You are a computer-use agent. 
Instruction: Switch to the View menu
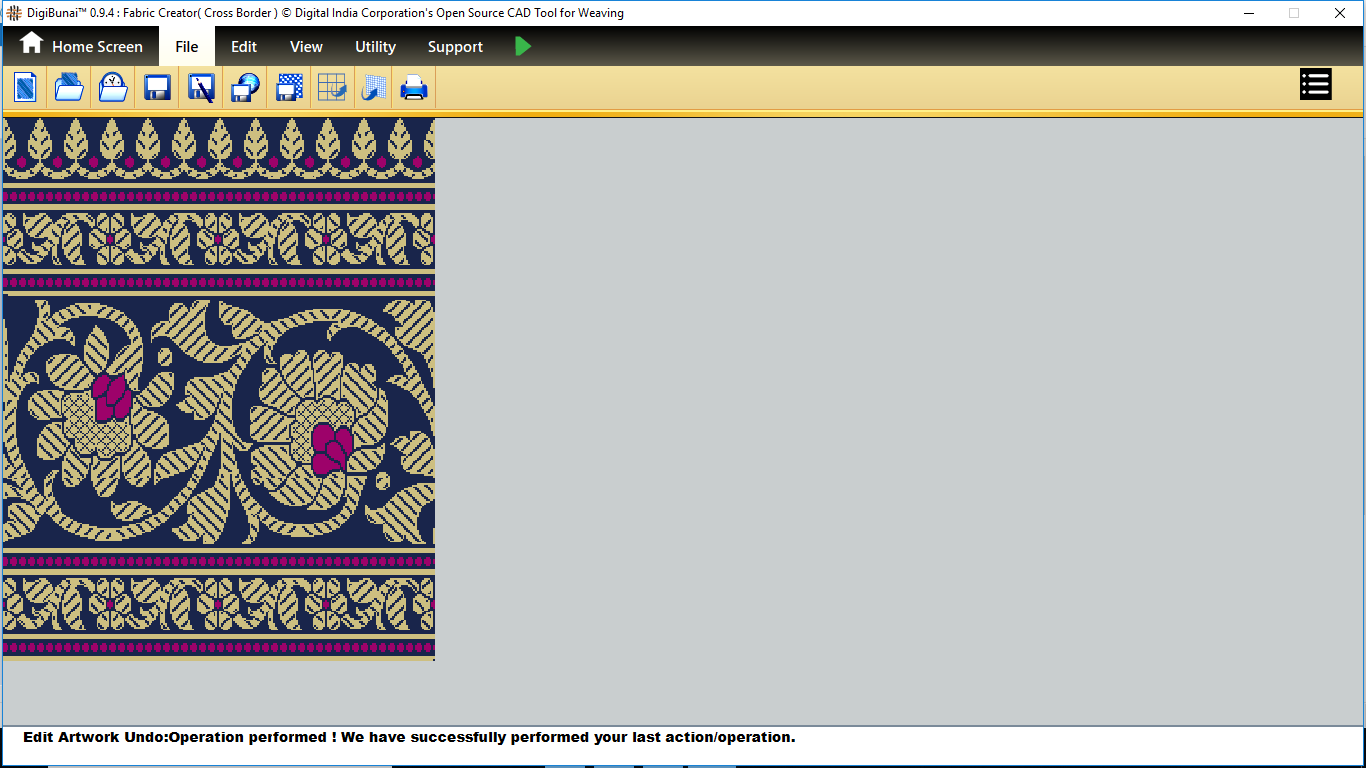click(x=306, y=47)
